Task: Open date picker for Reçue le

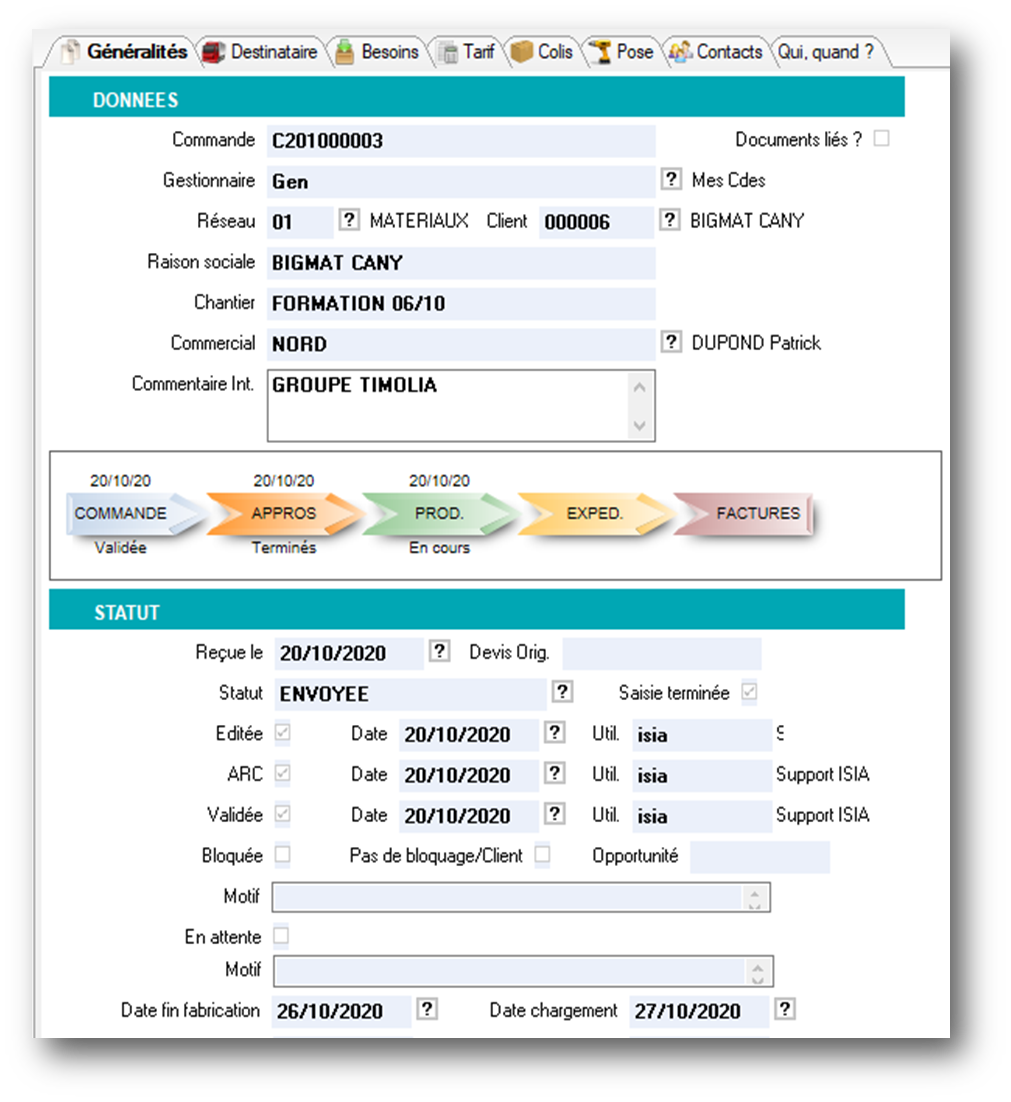Action: coord(439,651)
